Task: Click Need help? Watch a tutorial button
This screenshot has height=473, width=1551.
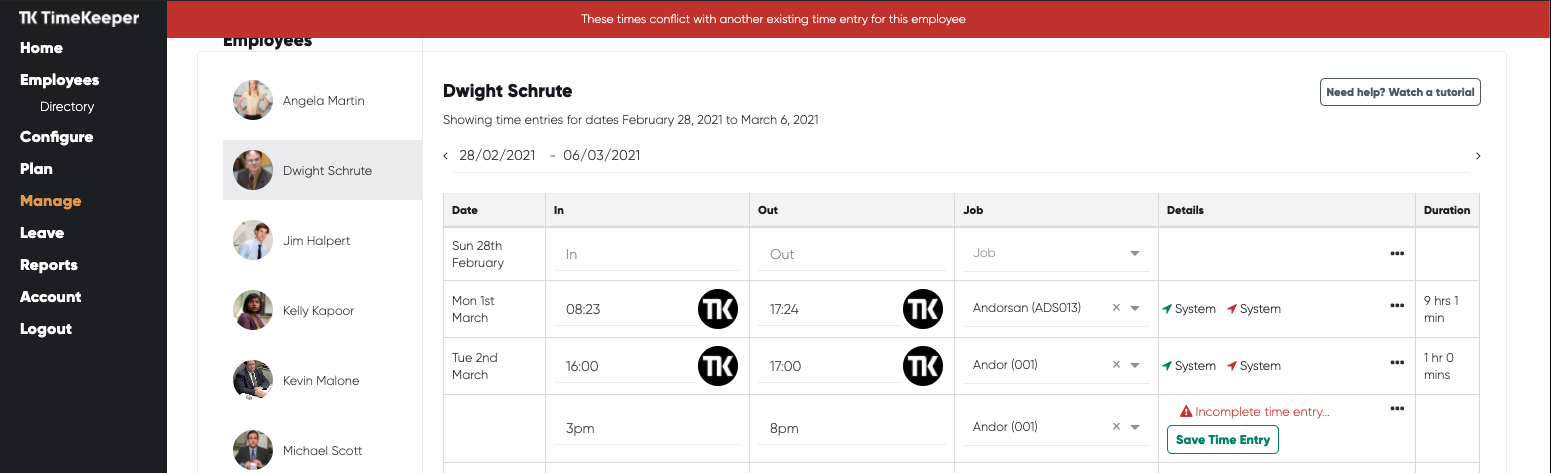Action: [1400, 92]
